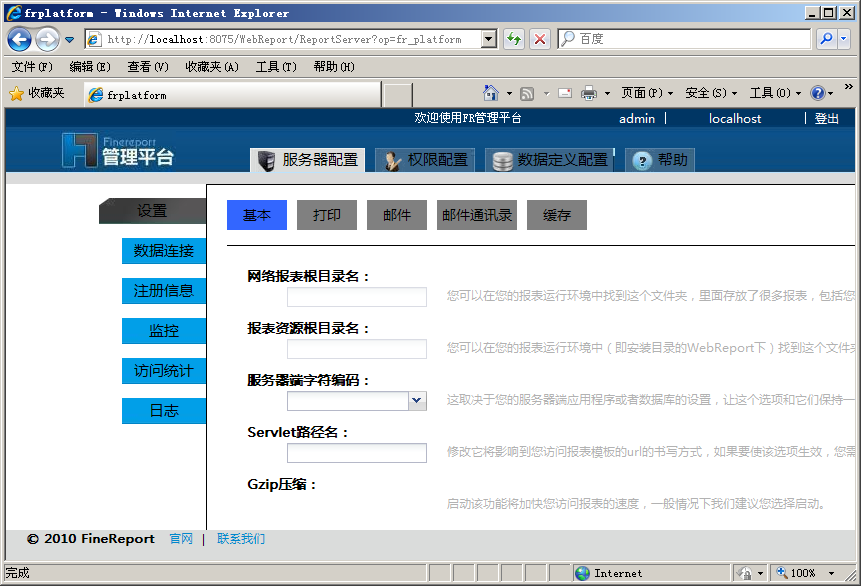Viewport: 861px width, 586px height.
Task: Click the Print icon
Action: pyautogui.click(x=589, y=93)
